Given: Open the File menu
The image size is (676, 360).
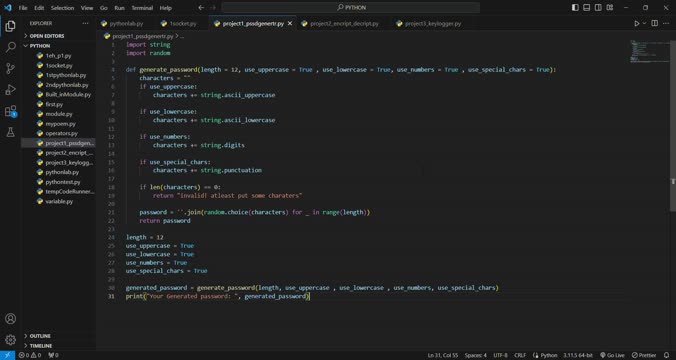Looking at the screenshot, I should 23,8.
